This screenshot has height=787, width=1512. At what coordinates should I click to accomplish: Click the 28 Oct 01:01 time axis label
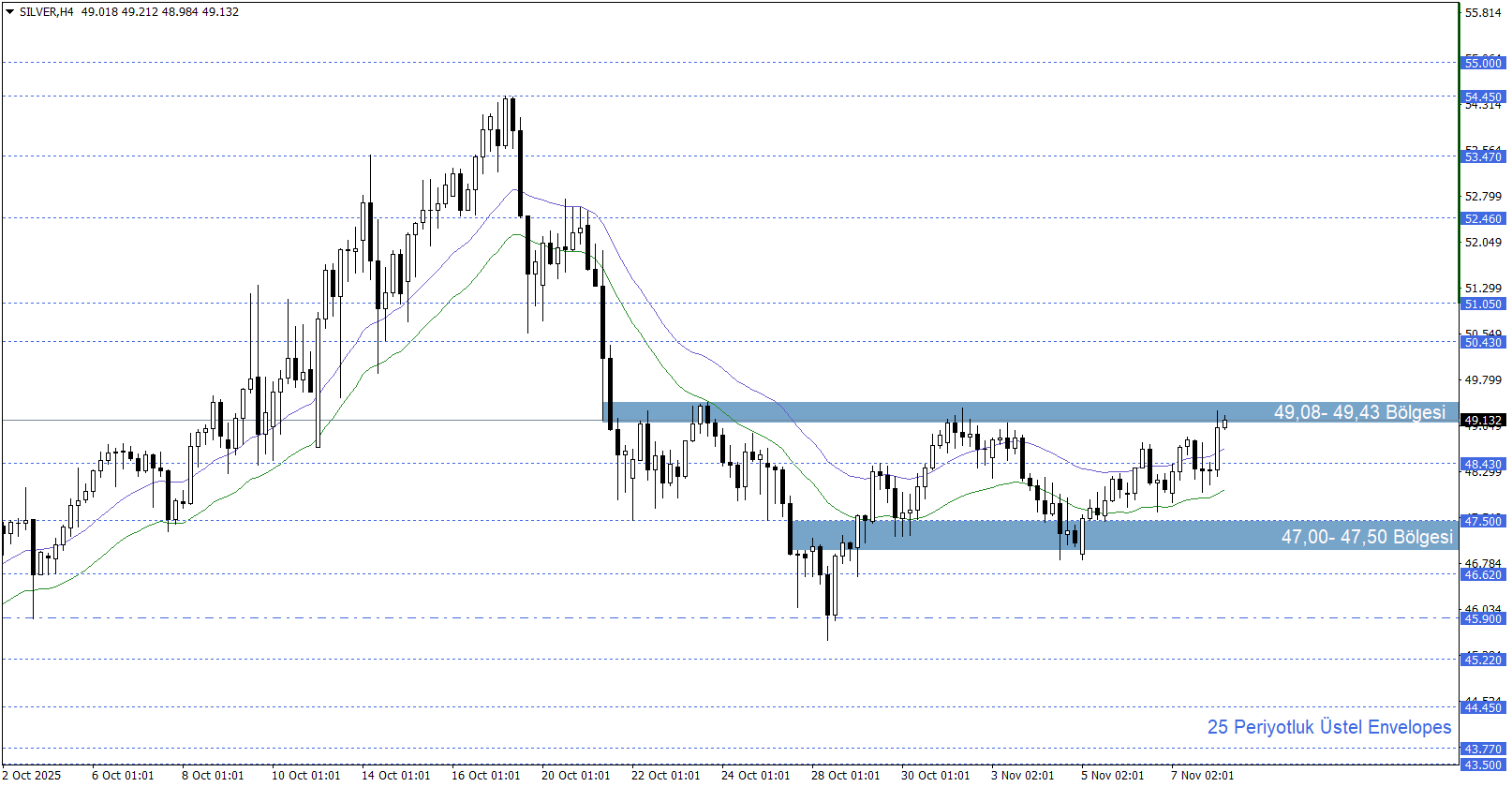click(845, 775)
